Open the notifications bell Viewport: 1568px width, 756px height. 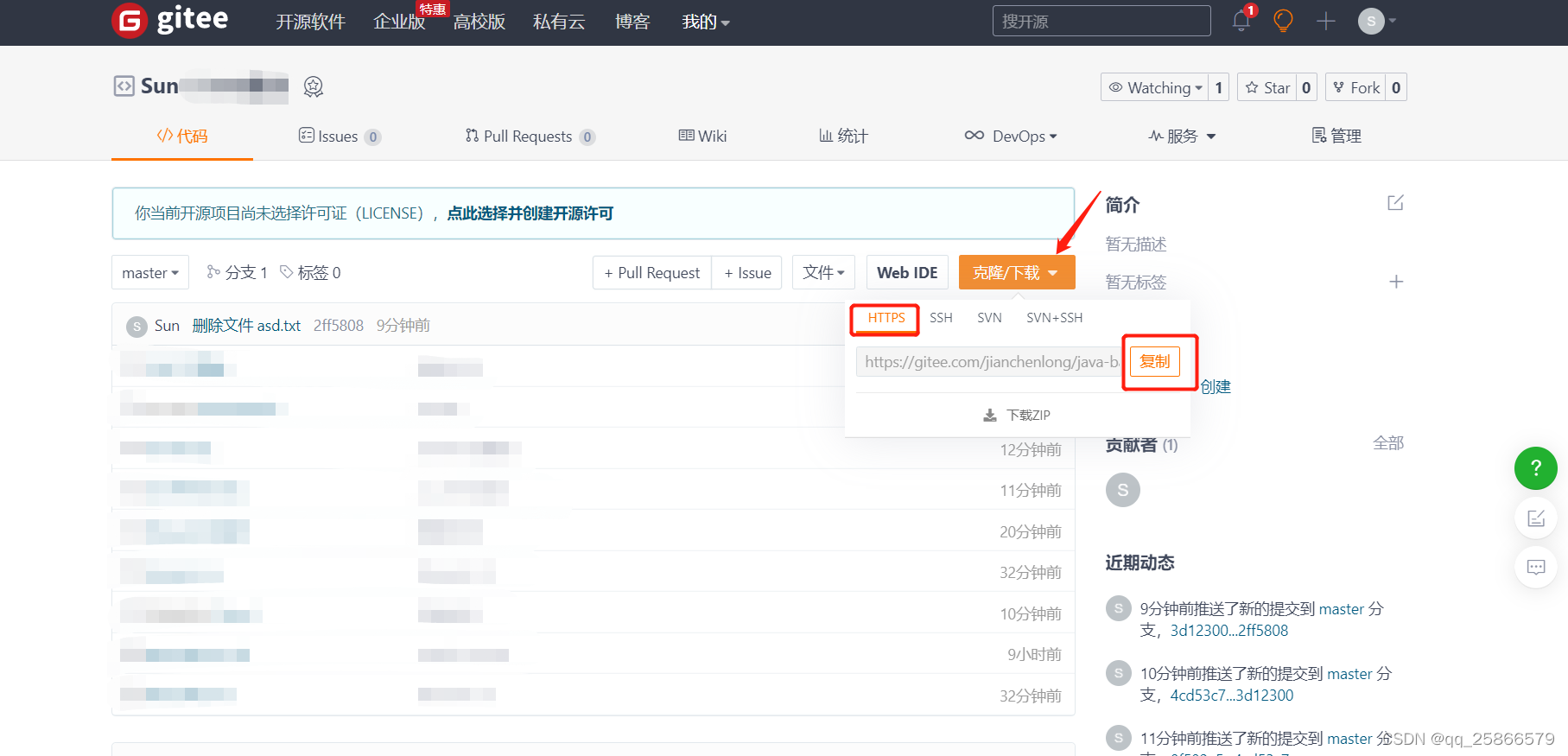click(1241, 21)
